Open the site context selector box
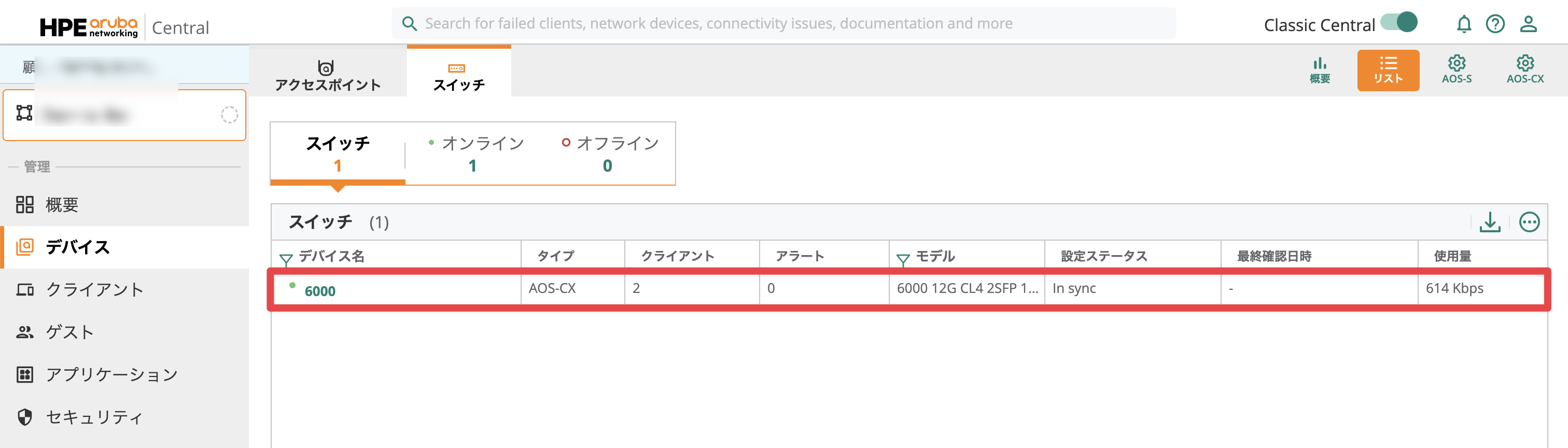This screenshot has width=1568, height=448. 124,115
